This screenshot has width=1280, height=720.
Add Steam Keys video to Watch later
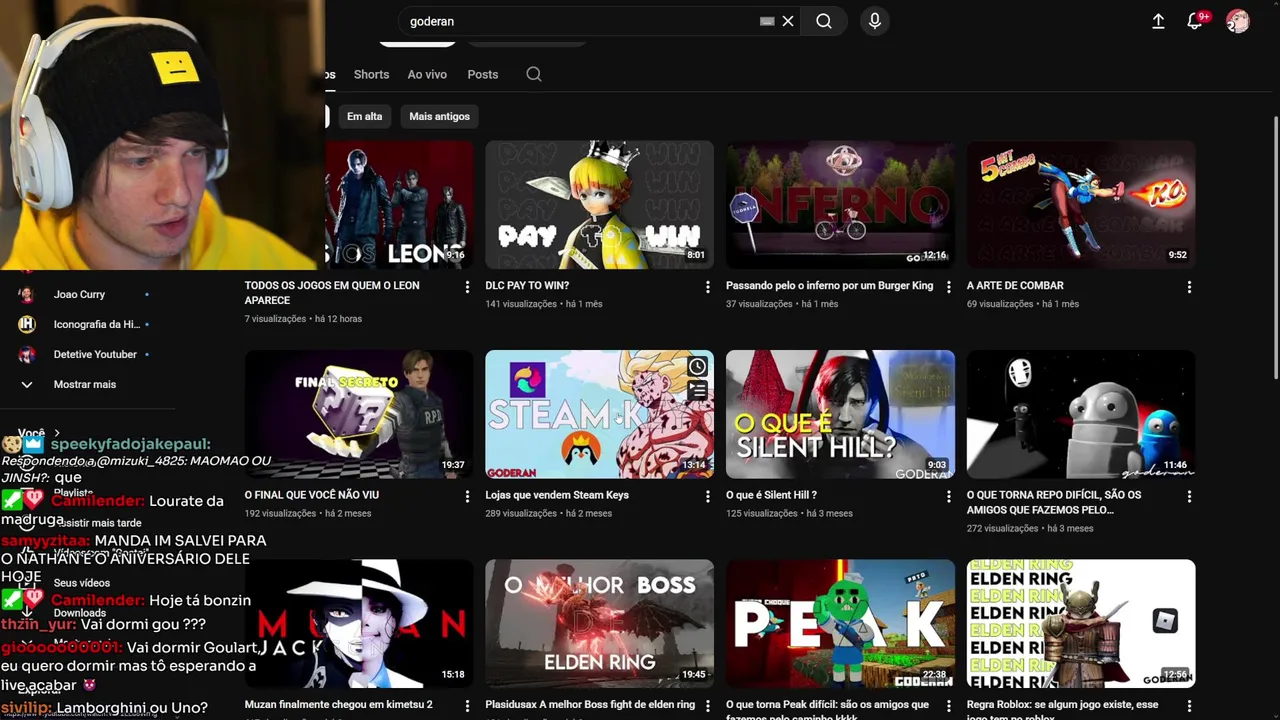point(697,367)
